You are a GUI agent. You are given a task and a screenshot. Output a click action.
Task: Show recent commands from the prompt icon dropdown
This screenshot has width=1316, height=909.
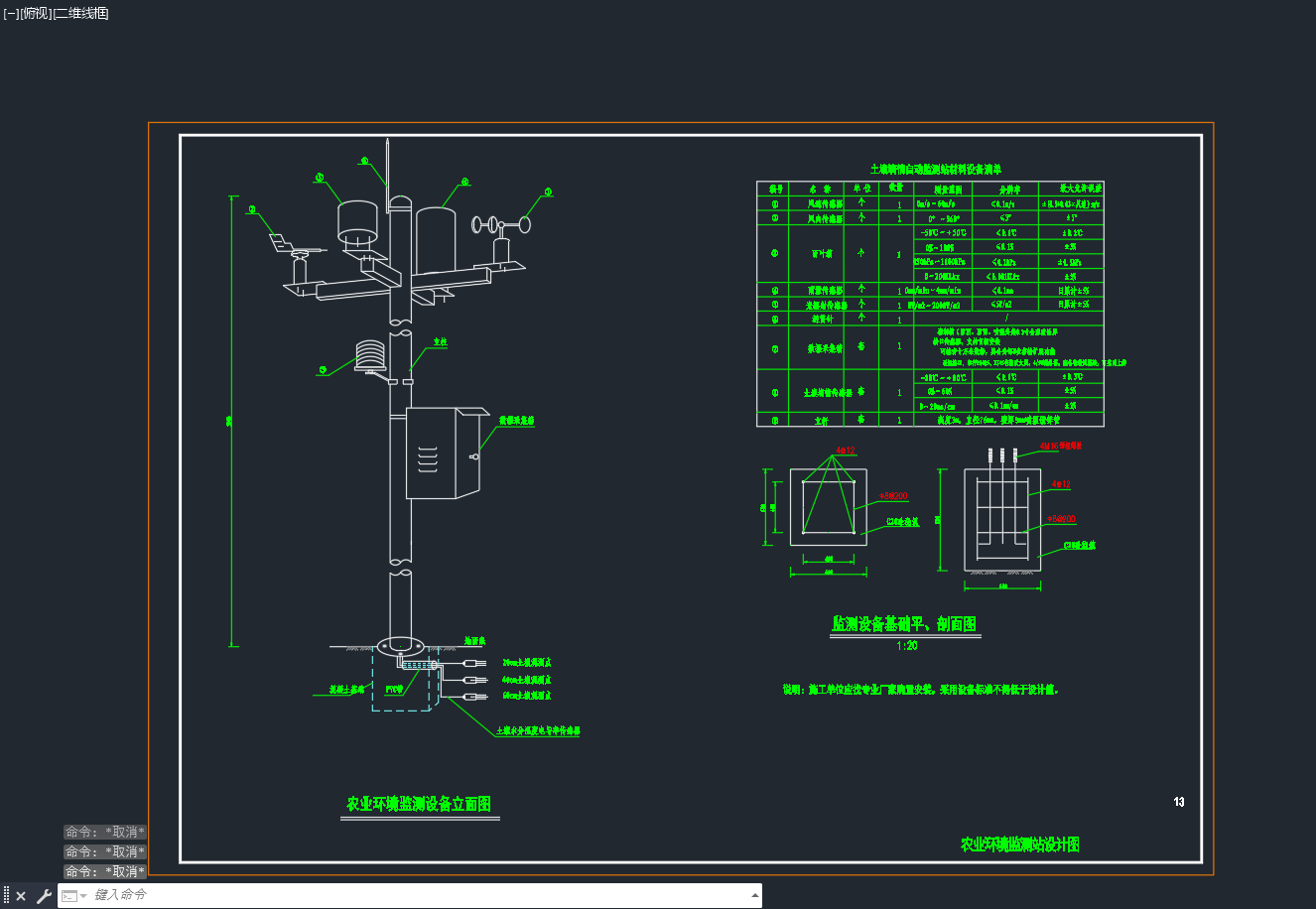74,896
